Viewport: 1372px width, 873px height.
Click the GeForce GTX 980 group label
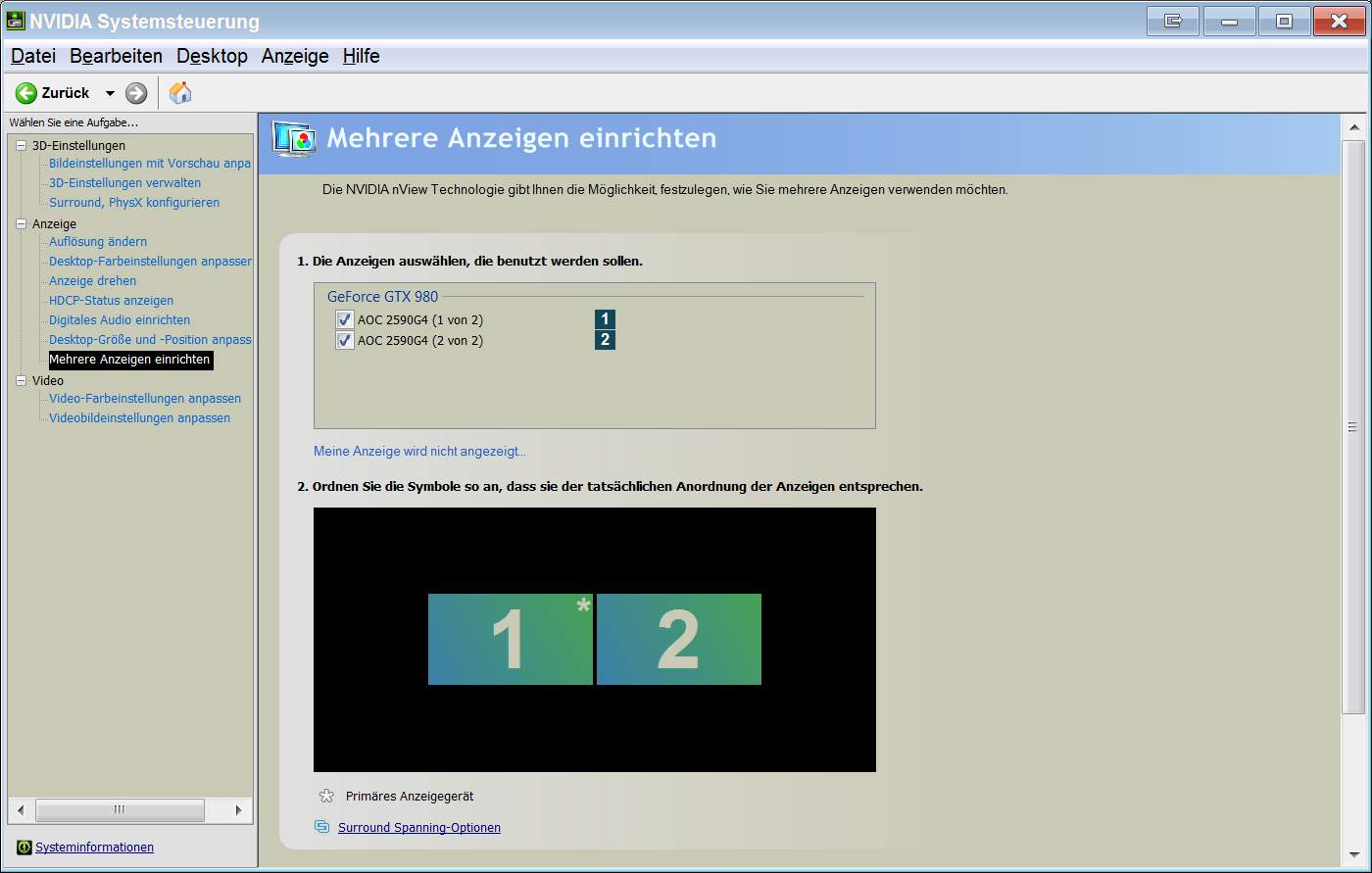click(383, 296)
